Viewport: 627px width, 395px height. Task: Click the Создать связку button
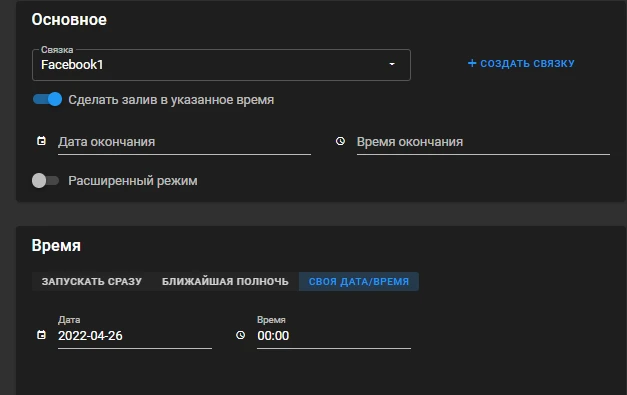pyautogui.click(x=521, y=63)
